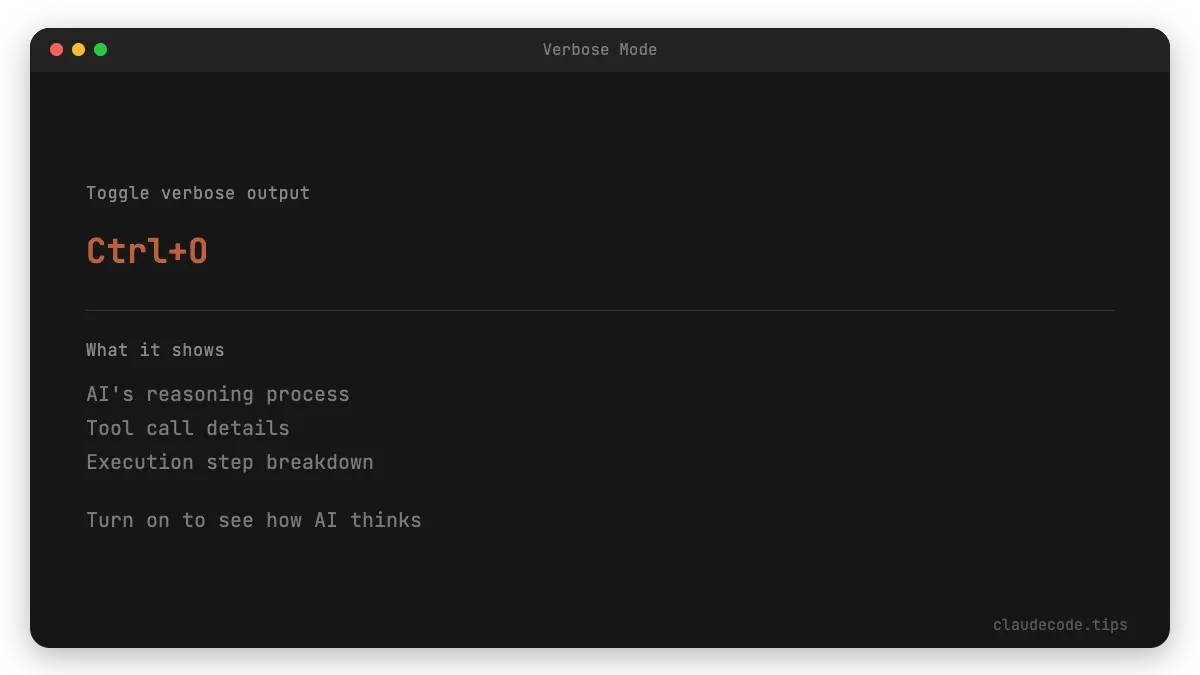This screenshot has width=1200, height=675.
Task: Click the word "breakdown" in the list
Action: (320, 462)
